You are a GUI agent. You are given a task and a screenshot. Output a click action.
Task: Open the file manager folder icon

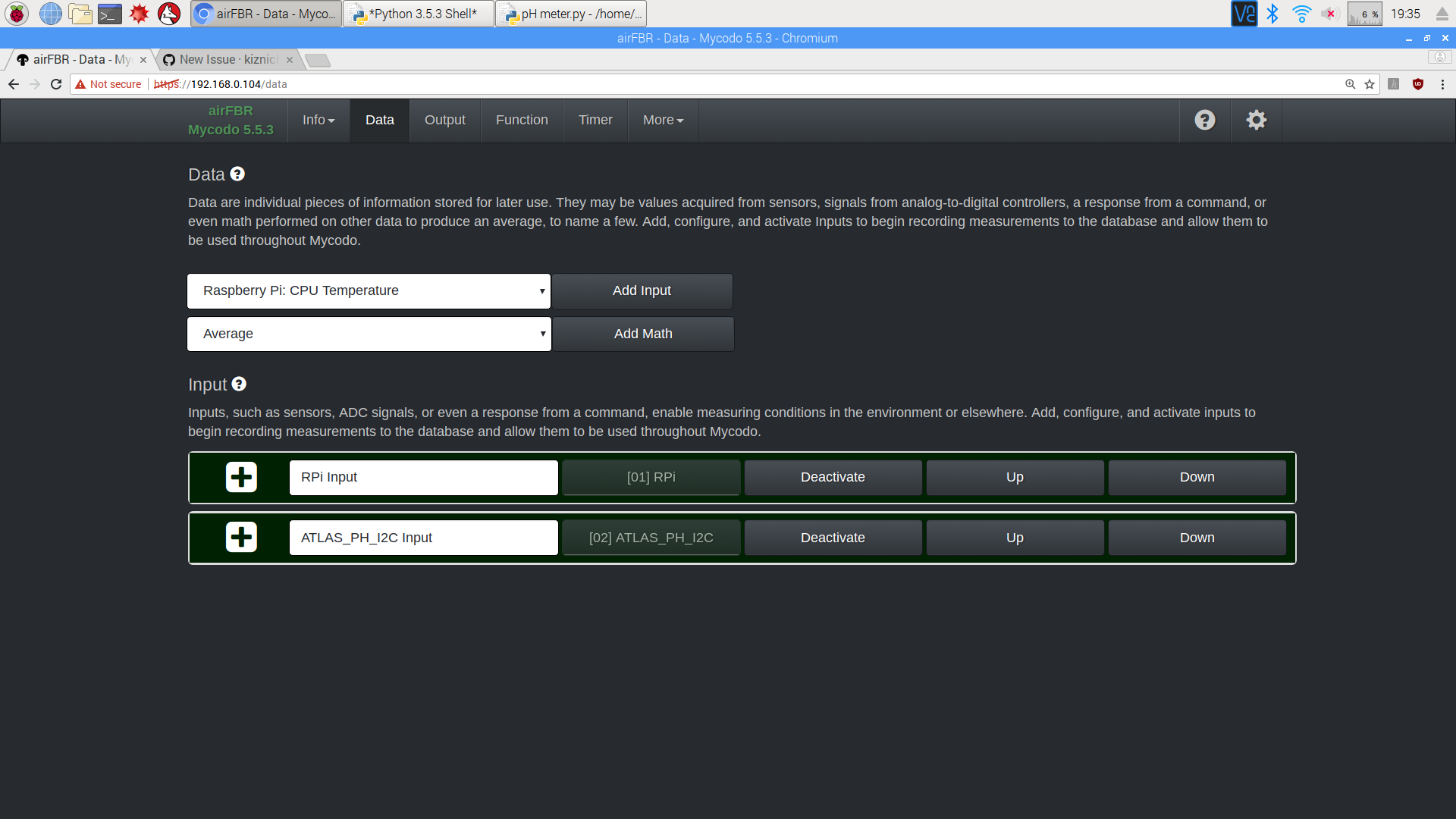point(80,13)
